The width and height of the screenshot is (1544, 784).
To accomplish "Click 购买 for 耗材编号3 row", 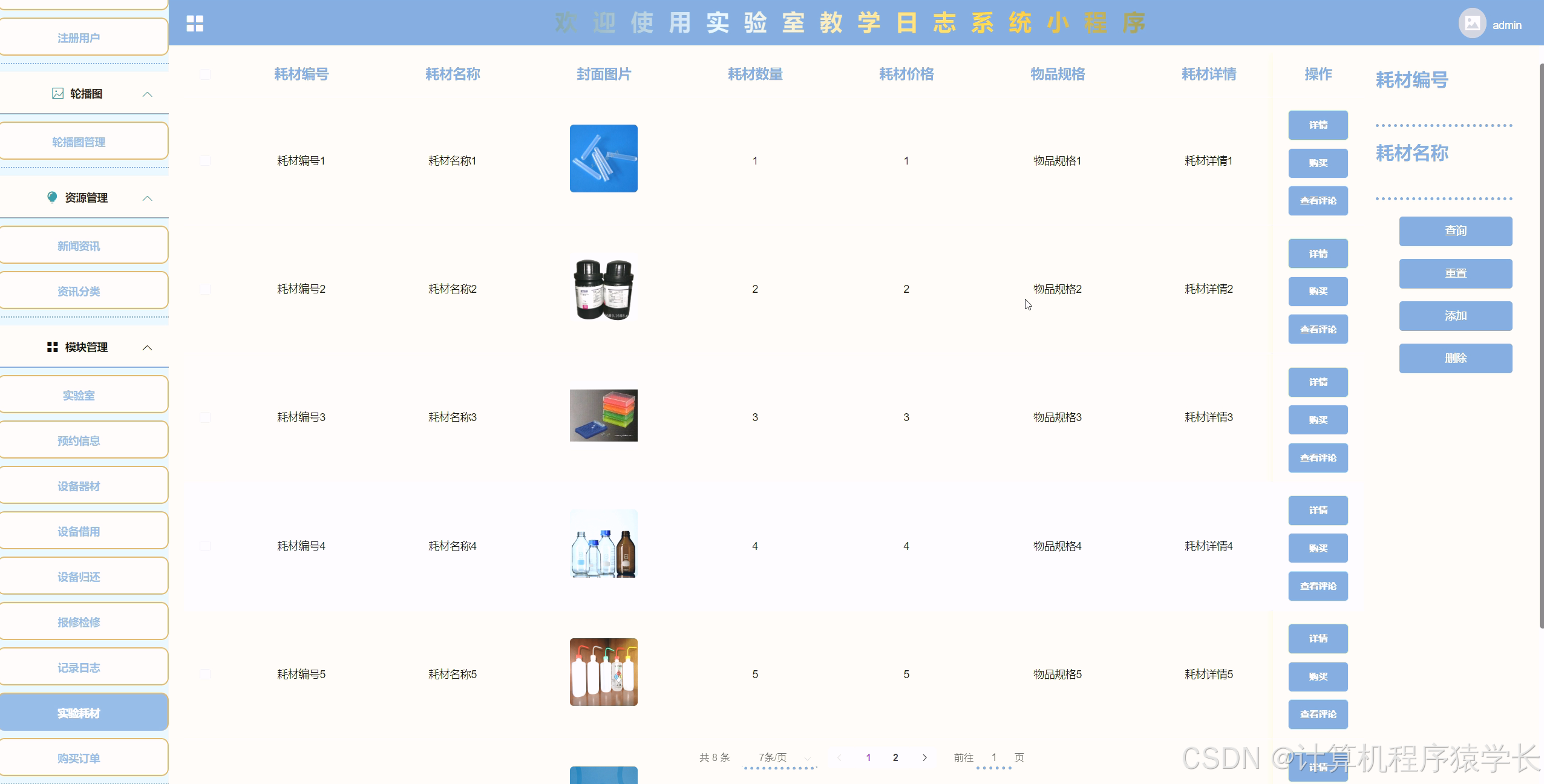I will click(x=1318, y=420).
